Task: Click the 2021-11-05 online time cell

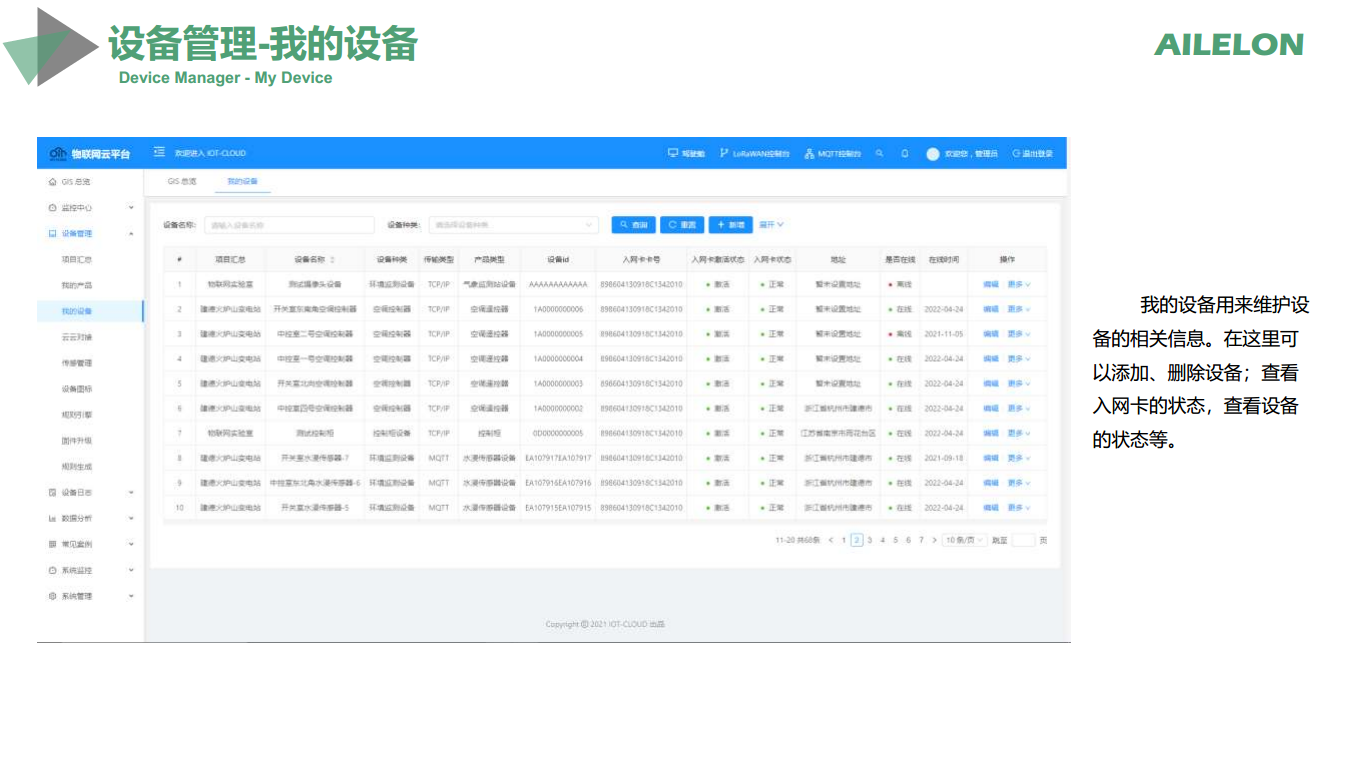Action: coord(944,334)
